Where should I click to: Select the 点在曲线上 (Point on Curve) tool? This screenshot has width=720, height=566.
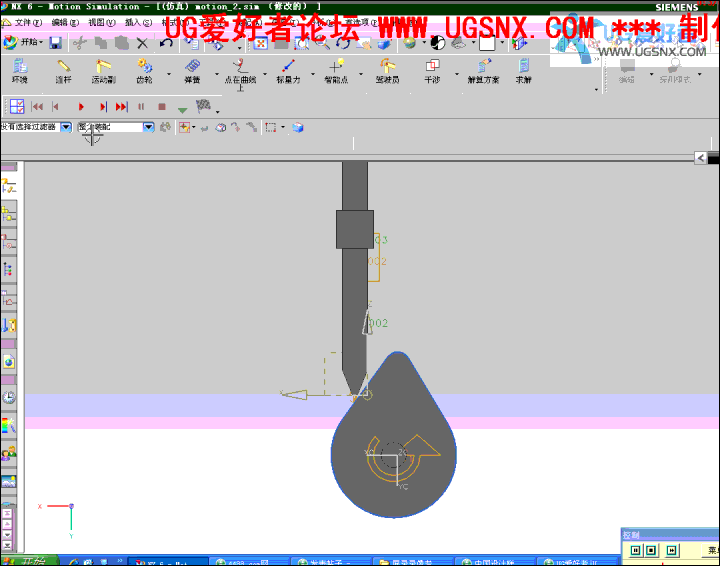point(240,73)
